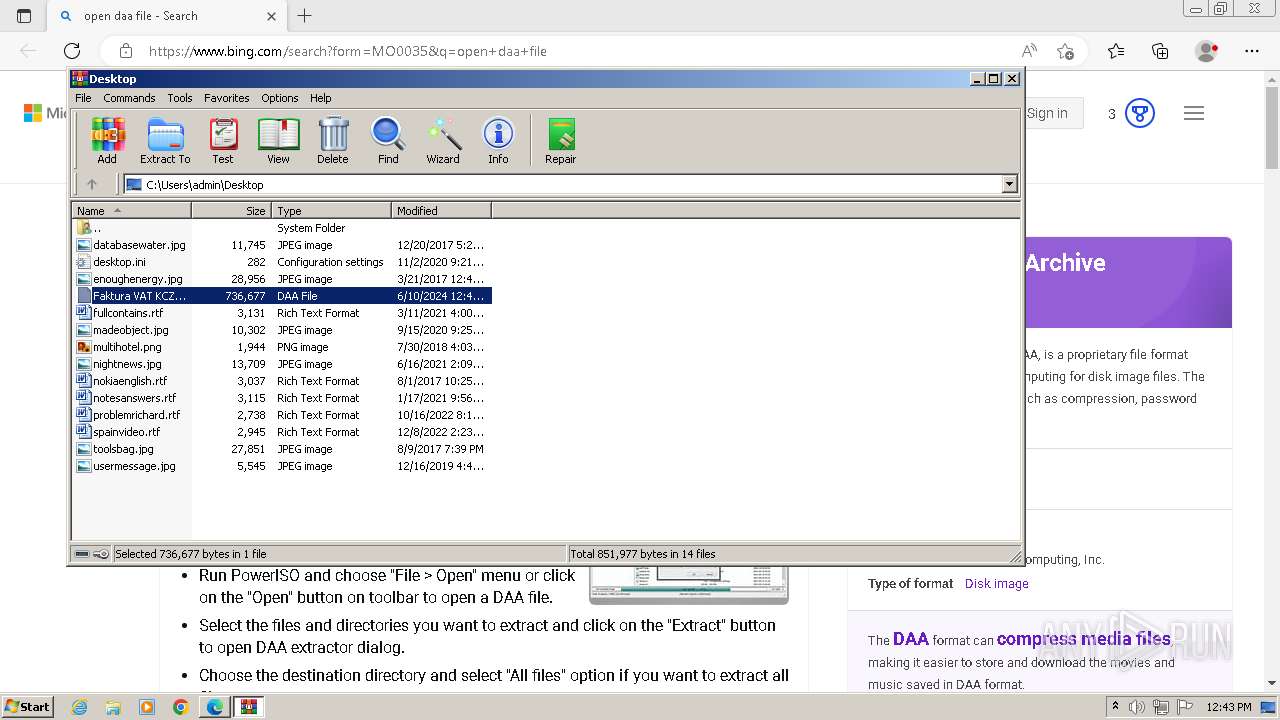Click the Edge browser back arrow
This screenshot has width=1280, height=720.
tap(28, 51)
